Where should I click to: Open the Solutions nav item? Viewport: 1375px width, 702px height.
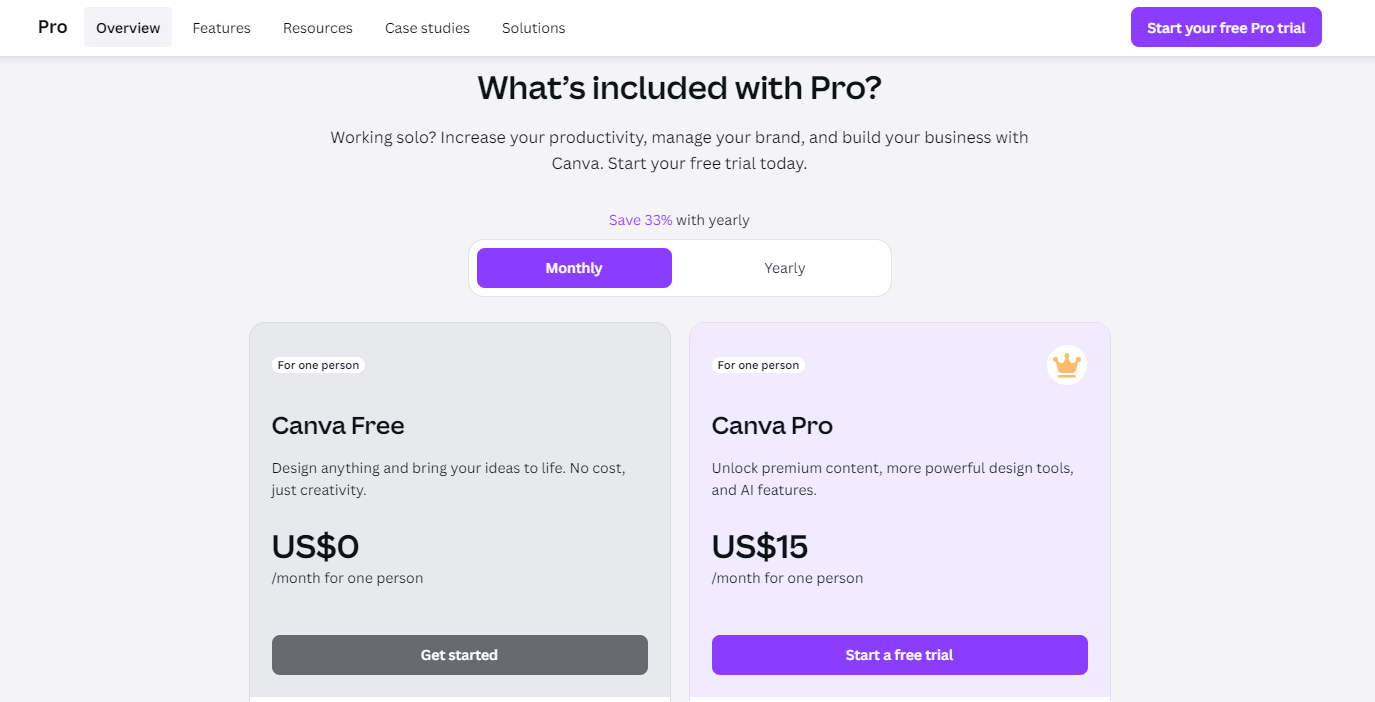(533, 28)
